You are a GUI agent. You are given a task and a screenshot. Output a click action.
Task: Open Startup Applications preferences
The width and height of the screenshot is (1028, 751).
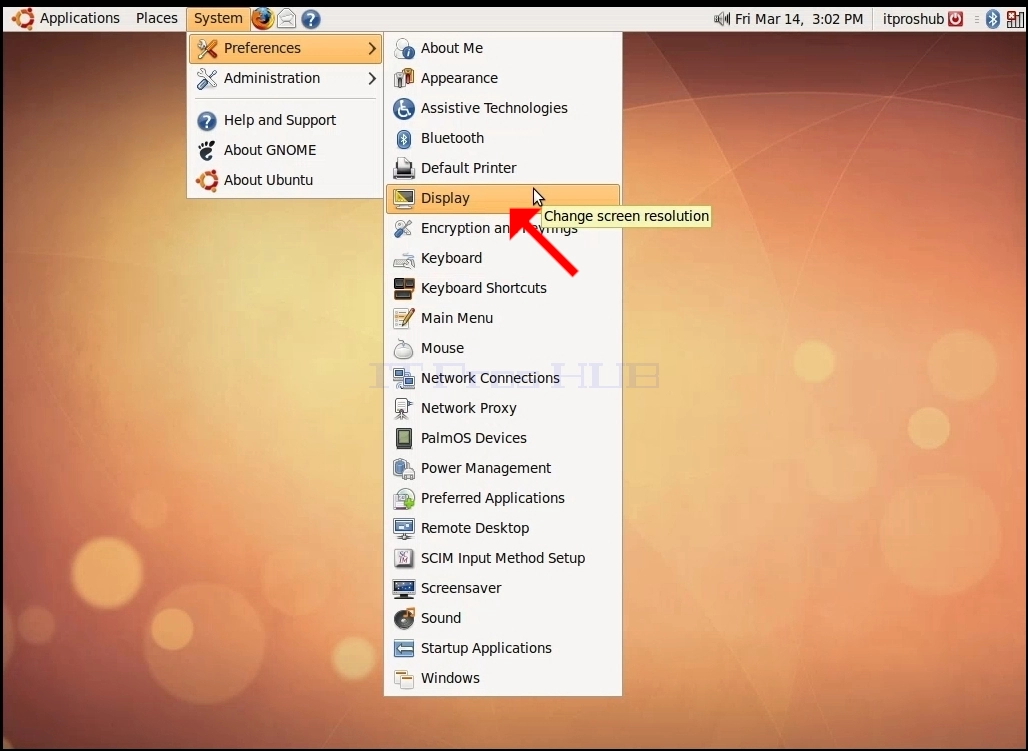pos(503,648)
